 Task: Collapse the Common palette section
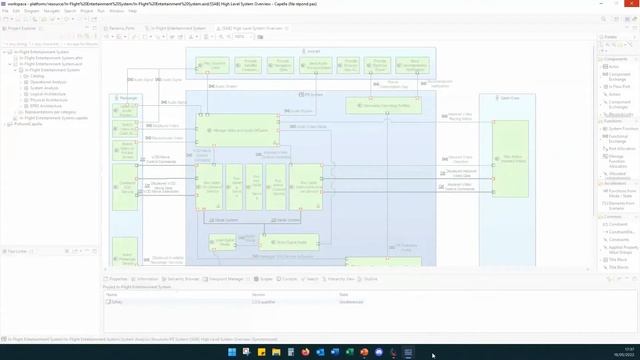click(617, 217)
